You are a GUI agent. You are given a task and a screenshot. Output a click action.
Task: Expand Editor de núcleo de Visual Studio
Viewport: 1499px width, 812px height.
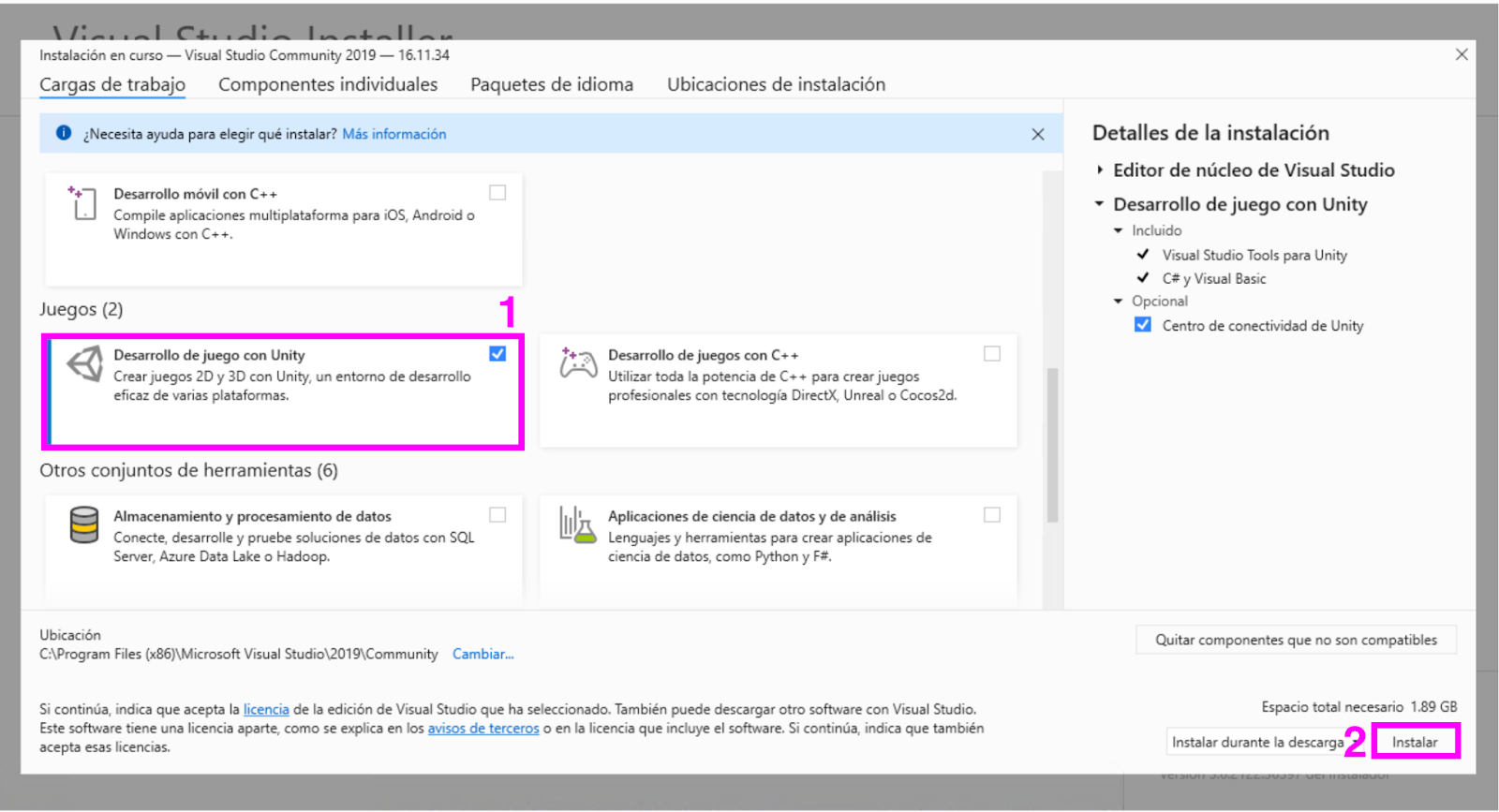coord(1100,170)
